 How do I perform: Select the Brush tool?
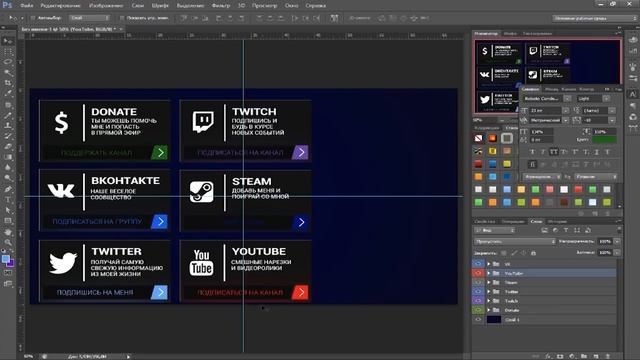tap(8, 115)
